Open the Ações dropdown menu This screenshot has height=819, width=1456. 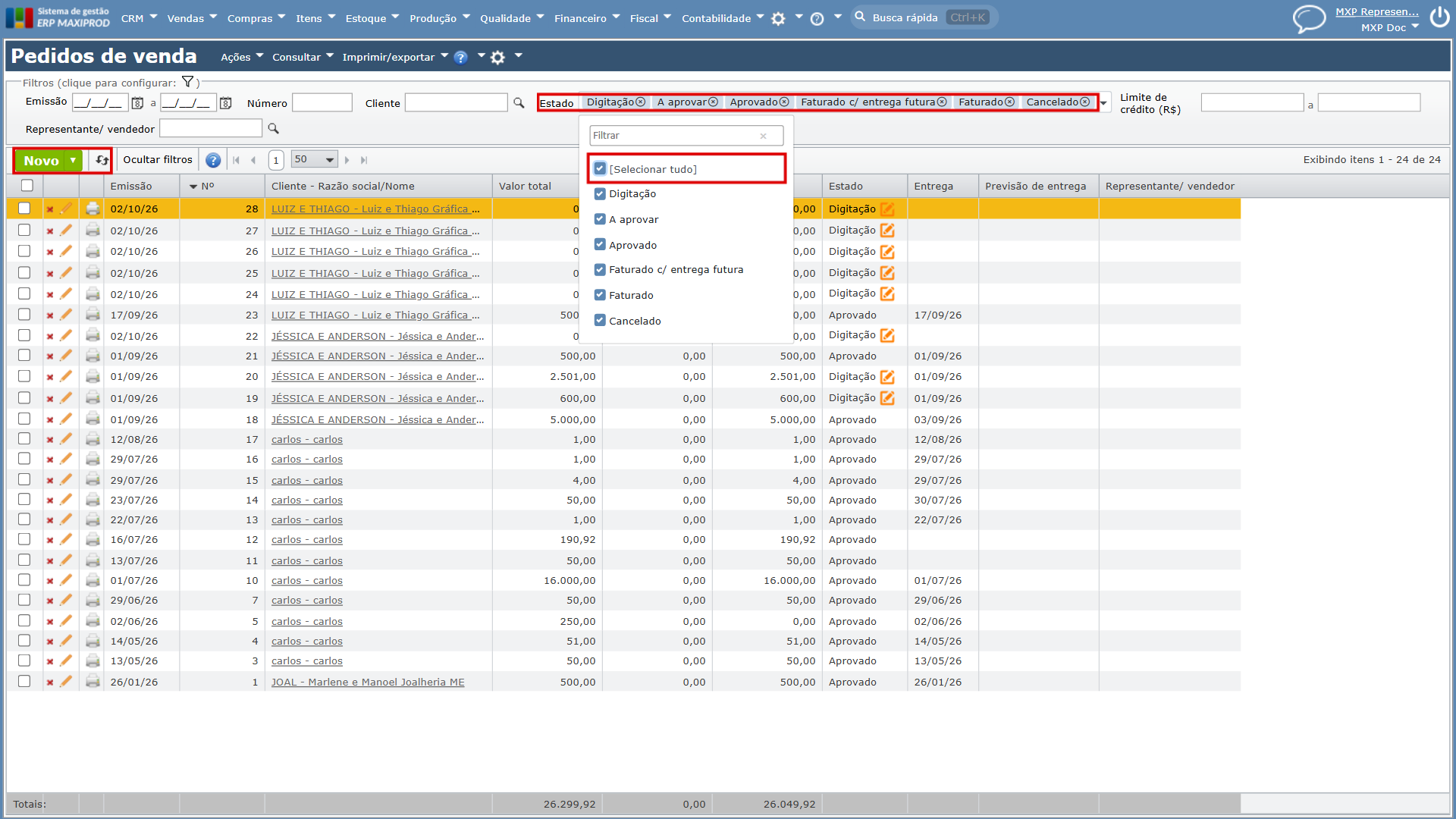tap(242, 58)
